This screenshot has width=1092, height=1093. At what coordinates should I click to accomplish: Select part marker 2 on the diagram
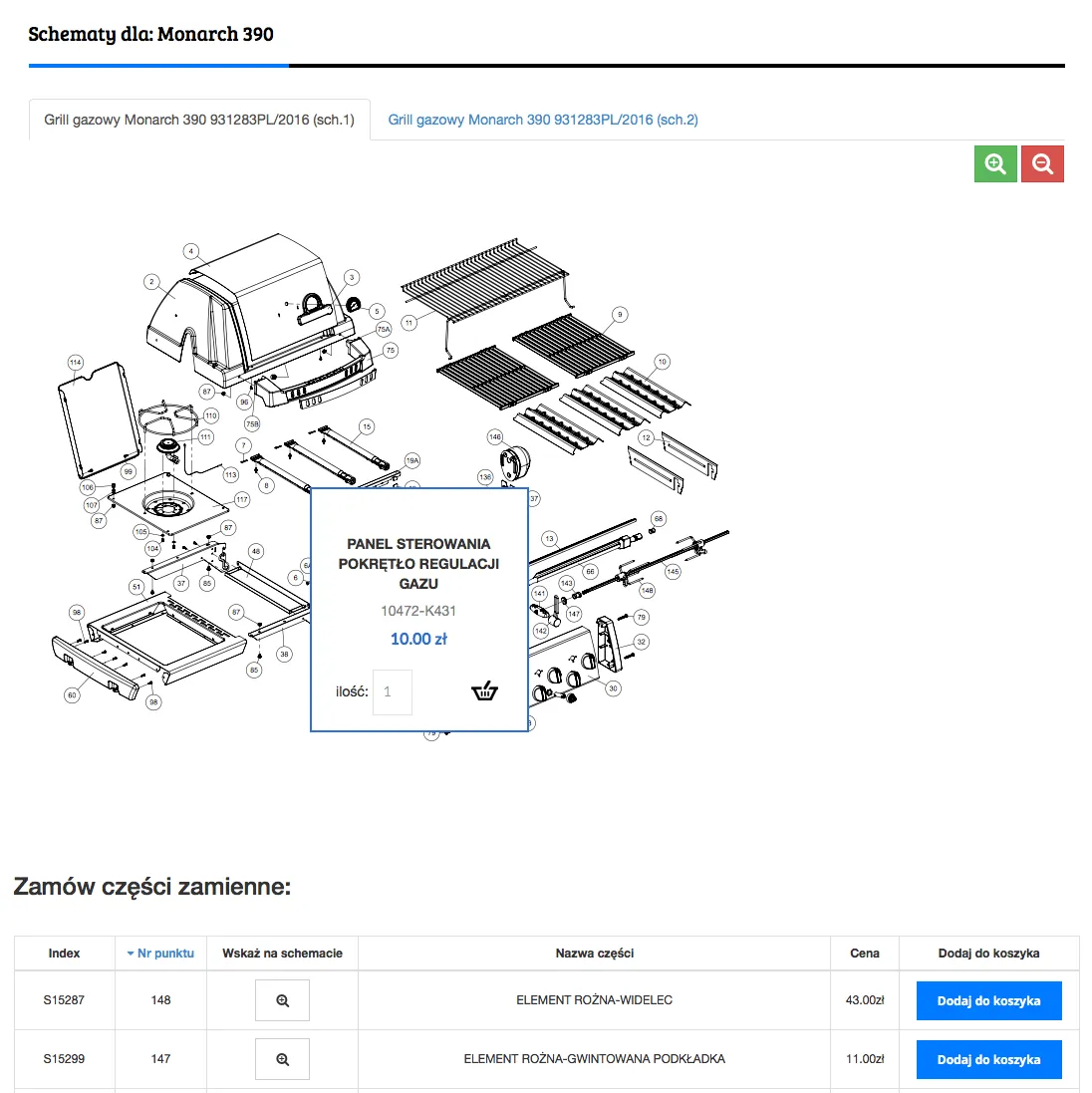151,282
